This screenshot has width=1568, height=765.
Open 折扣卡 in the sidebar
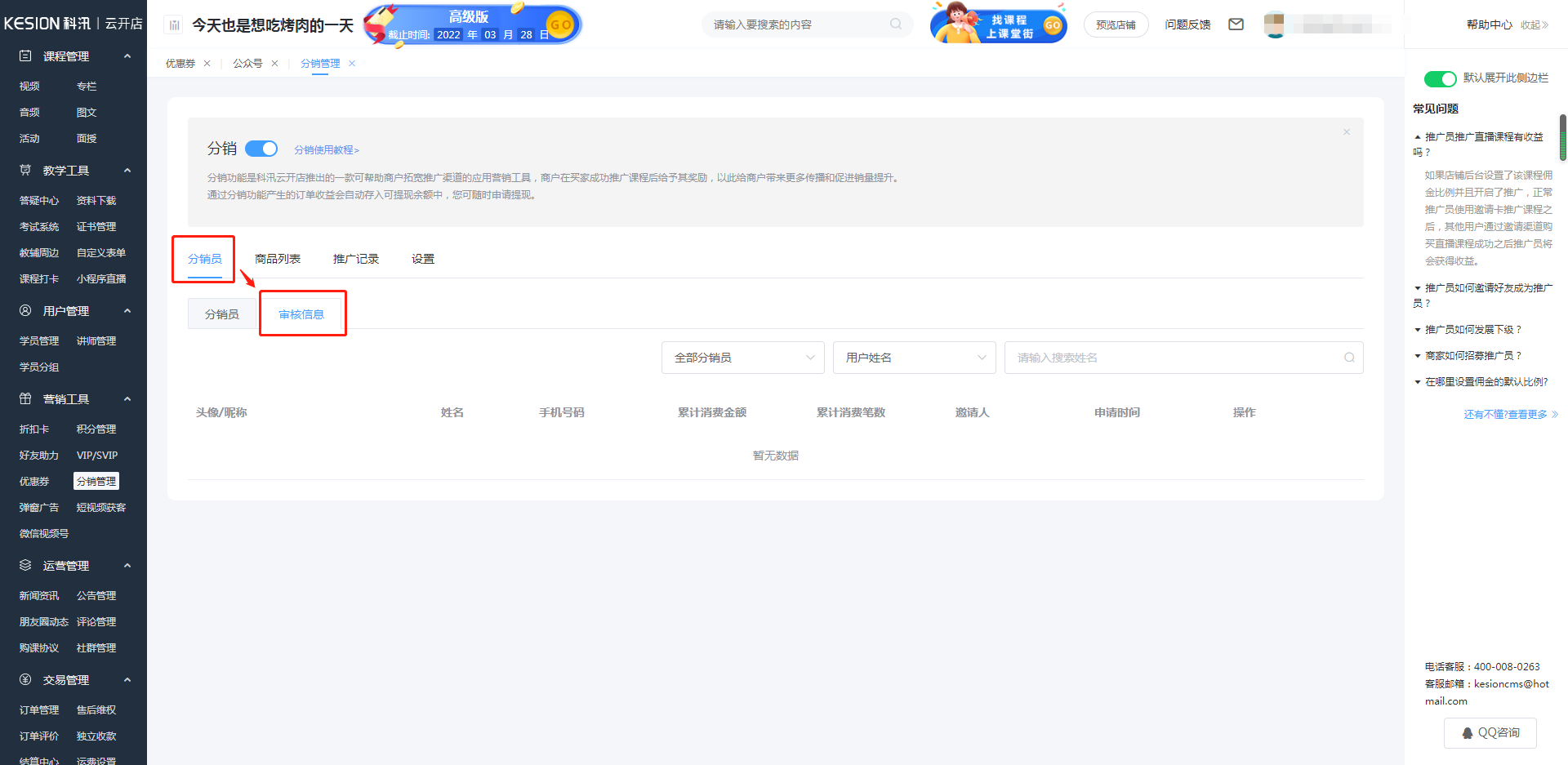pyautogui.click(x=34, y=429)
